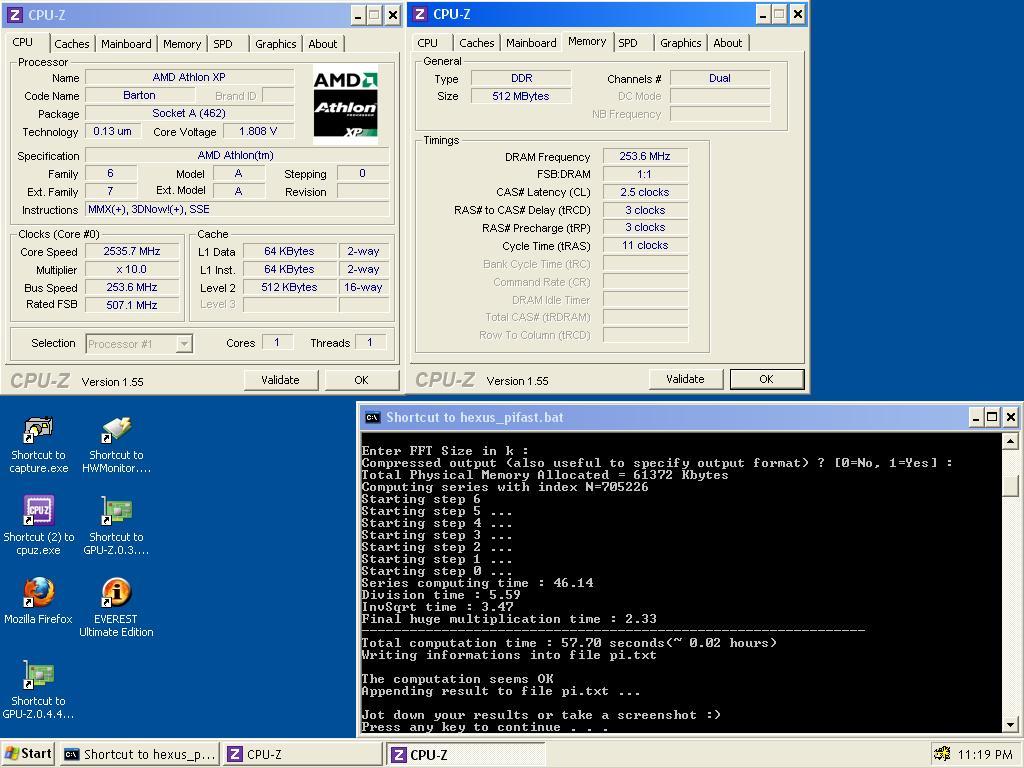
Task: Click the Level 2 associativity value 16-way
Action: 363,287
